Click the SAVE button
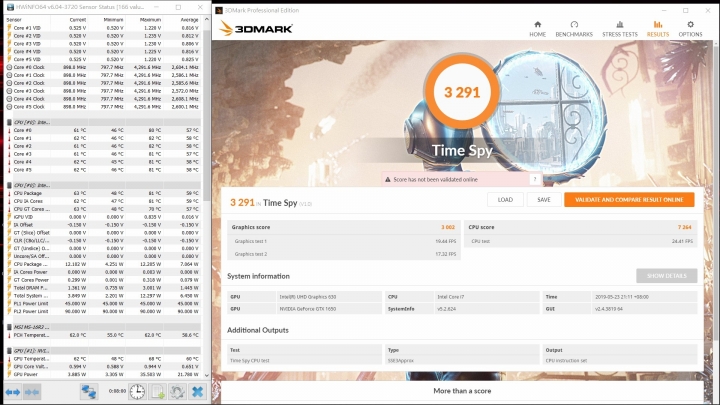This screenshot has height=405, width=720. (544, 200)
